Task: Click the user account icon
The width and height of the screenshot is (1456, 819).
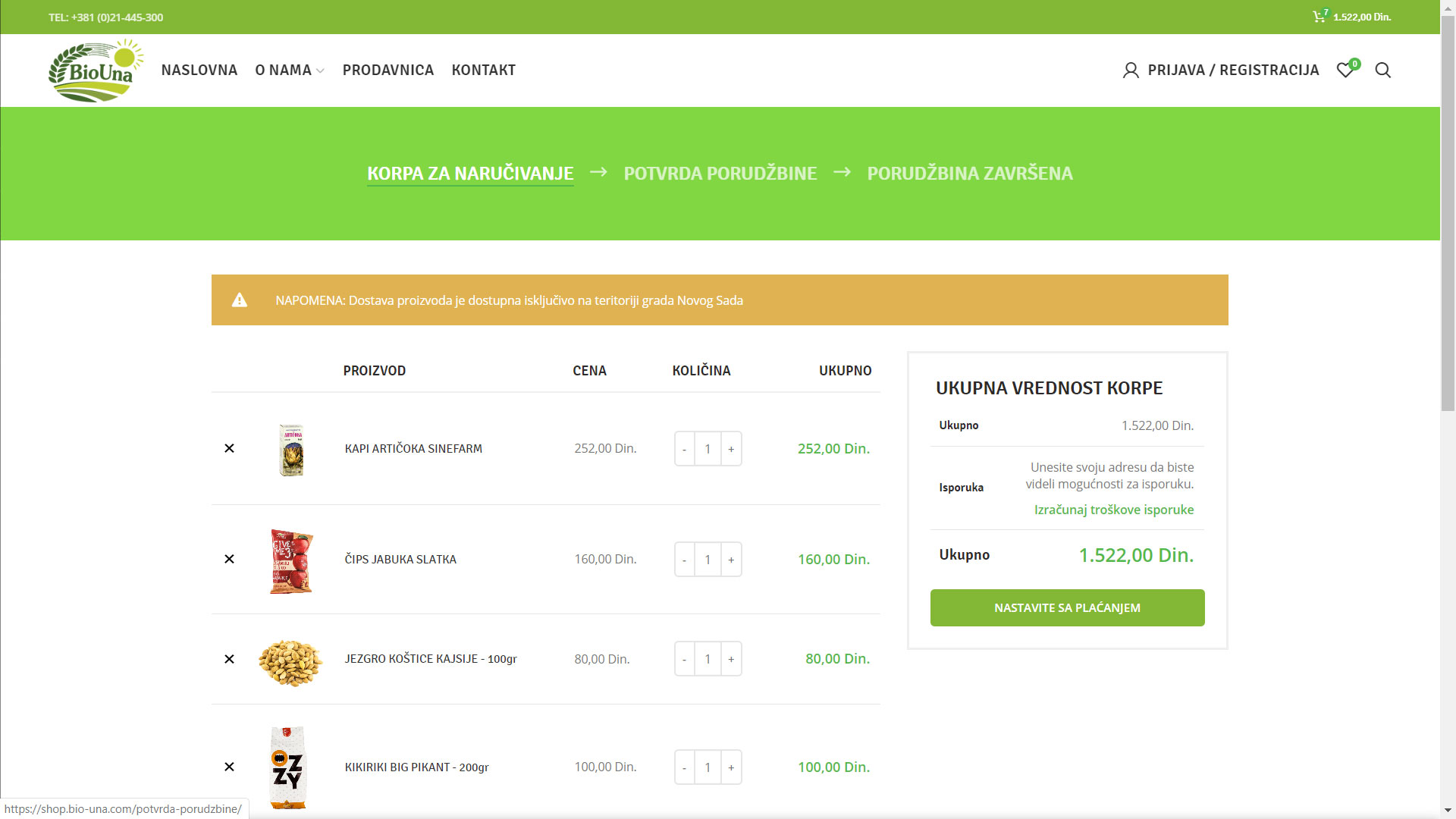Action: 1131,71
